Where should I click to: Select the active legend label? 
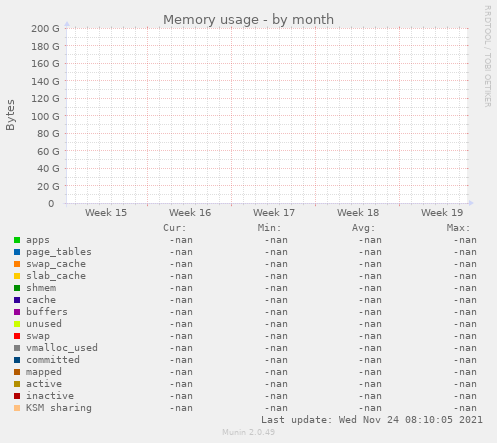(x=44, y=384)
